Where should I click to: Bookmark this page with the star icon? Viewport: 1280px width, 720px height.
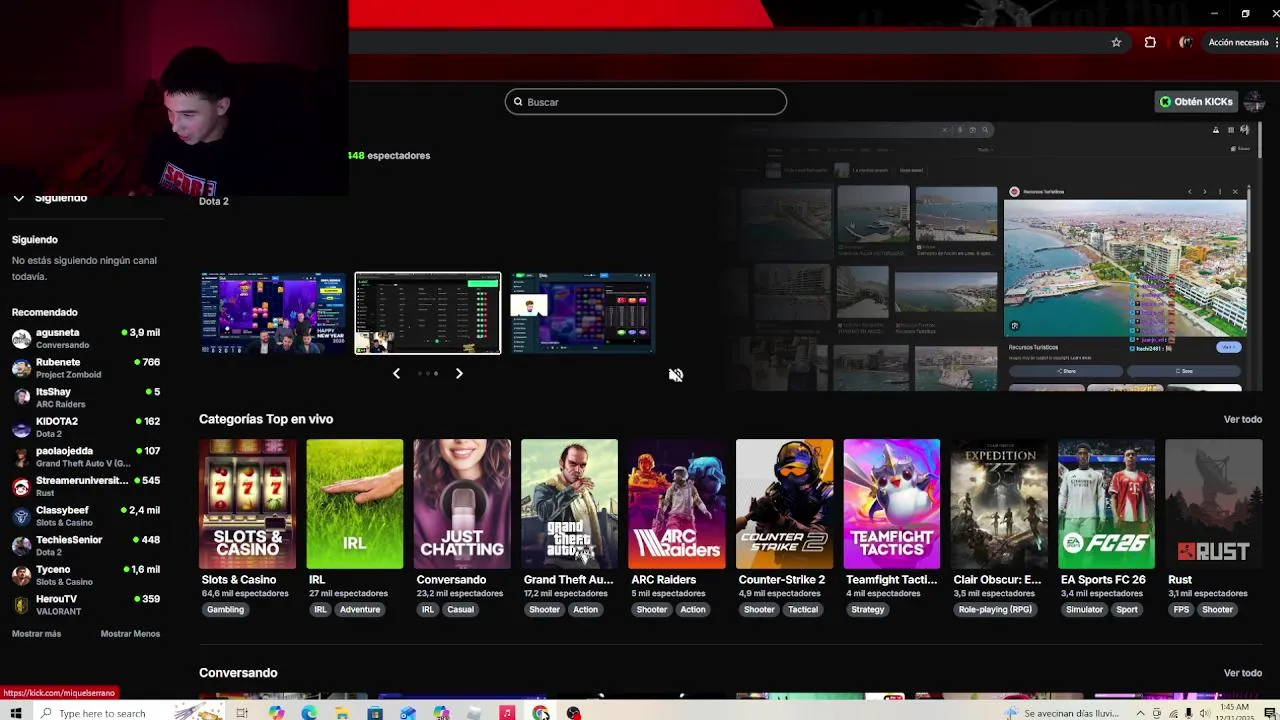[x=1116, y=42]
